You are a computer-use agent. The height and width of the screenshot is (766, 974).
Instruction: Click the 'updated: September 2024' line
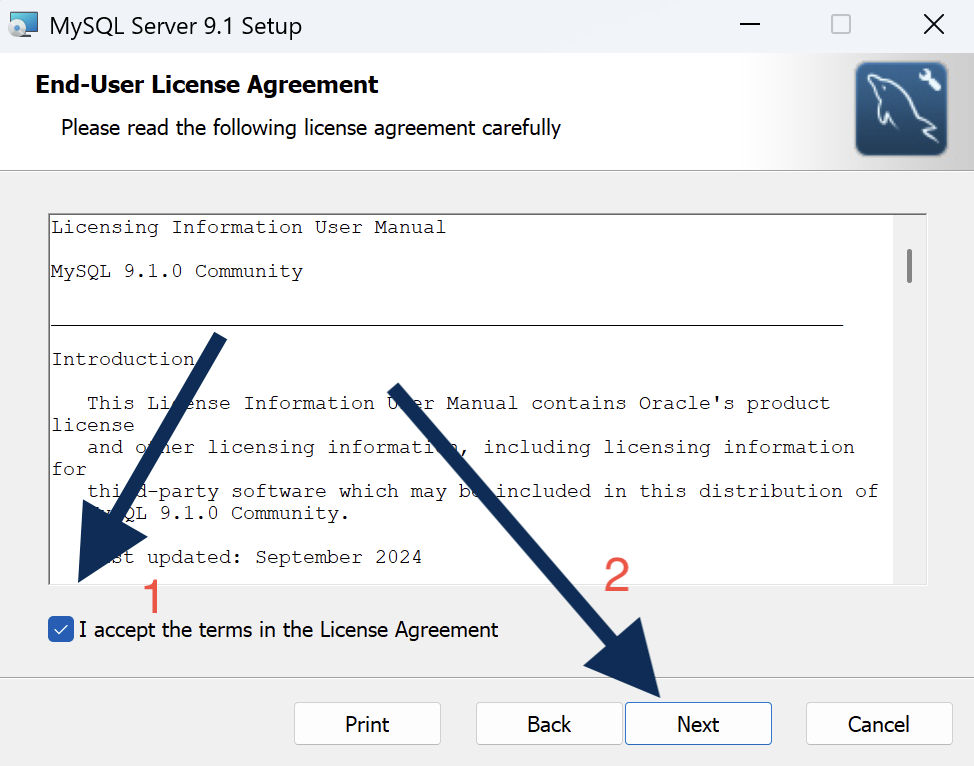point(284,557)
